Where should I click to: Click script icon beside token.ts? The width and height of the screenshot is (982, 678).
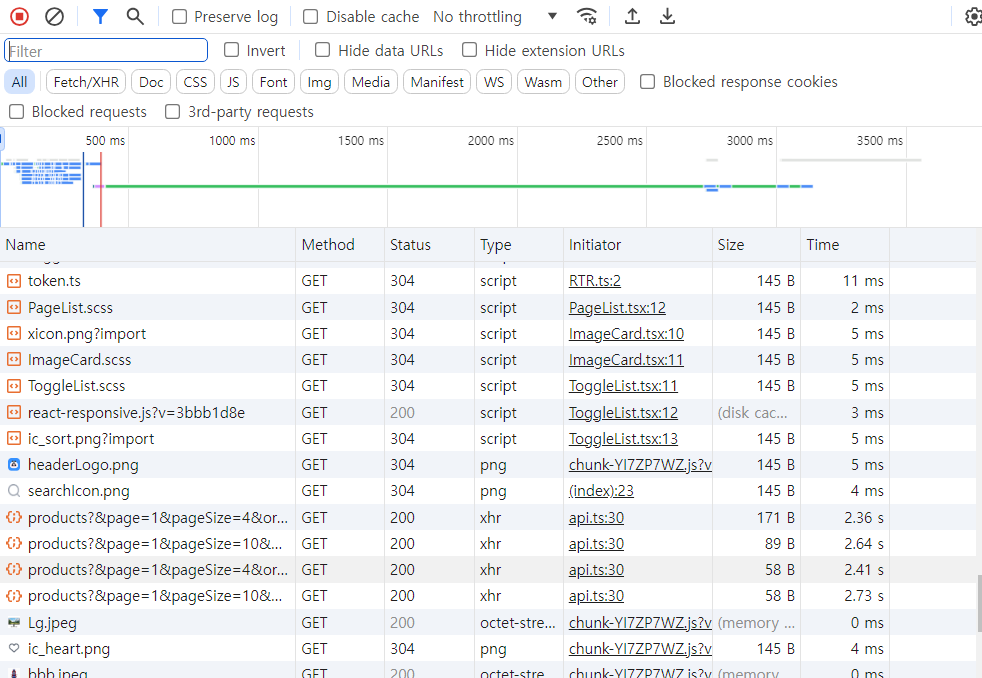click(14, 281)
